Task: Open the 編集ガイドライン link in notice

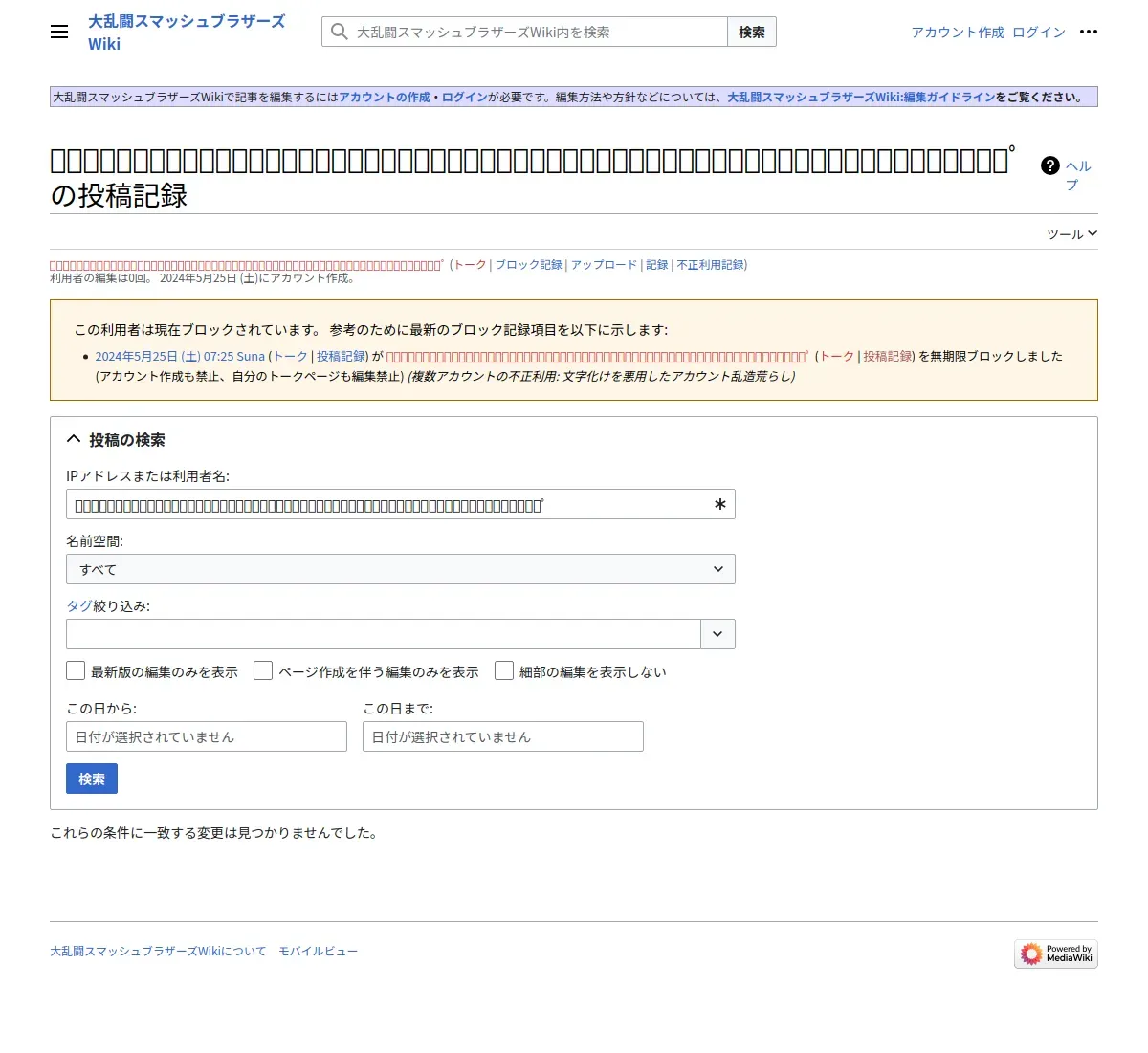Action: (861, 97)
